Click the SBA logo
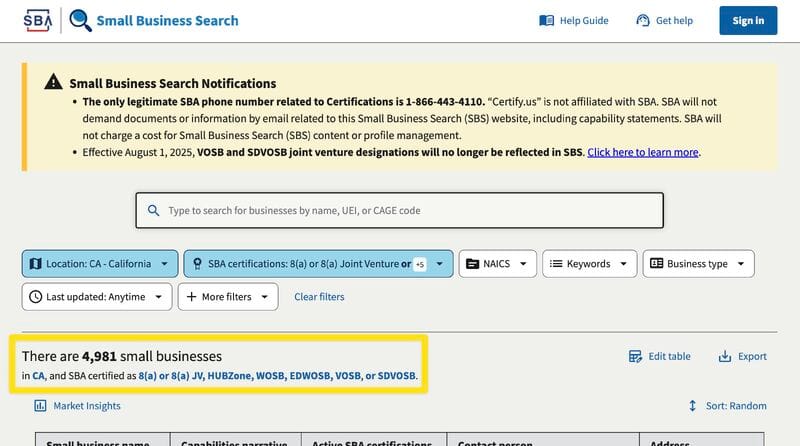Viewport: 800px width, 446px height. tap(37, 20)
